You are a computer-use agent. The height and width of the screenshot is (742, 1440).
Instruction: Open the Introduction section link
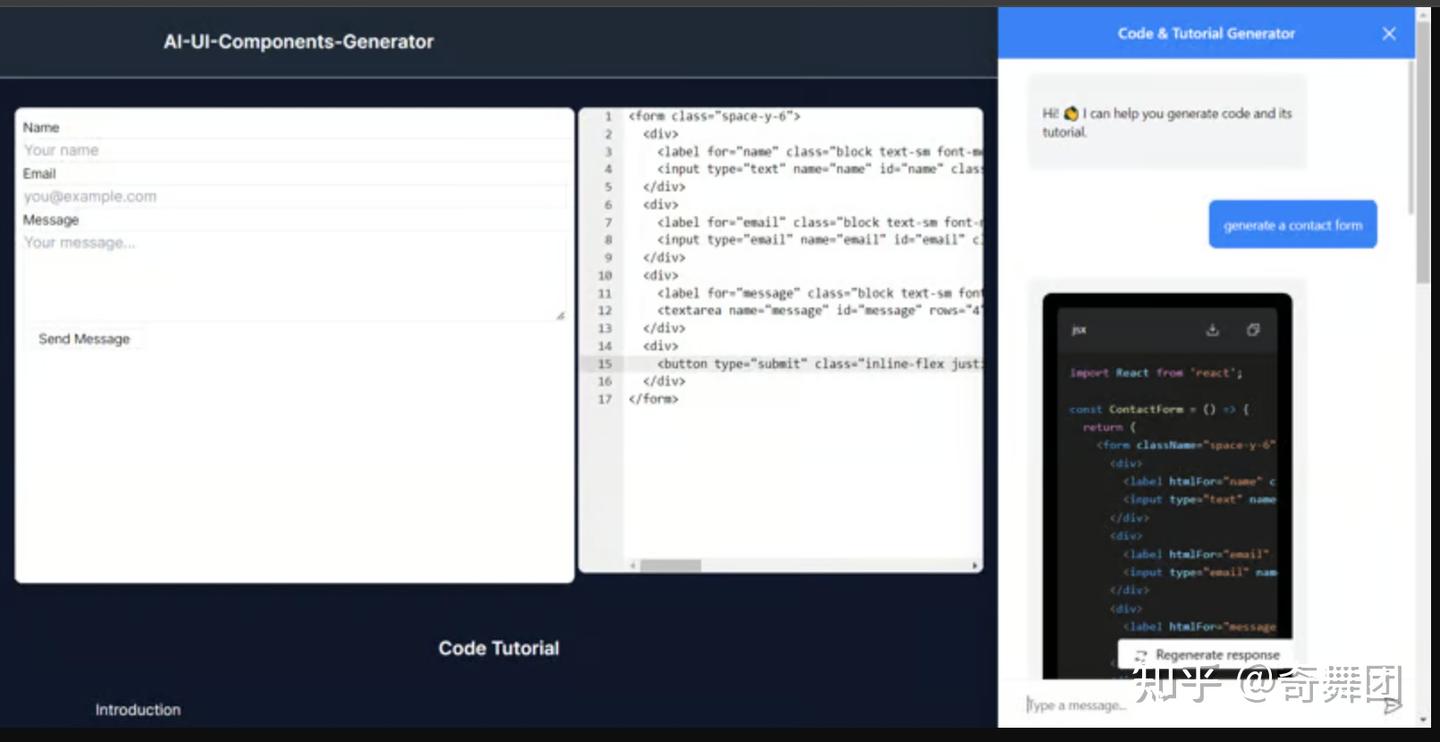coord(137,710)
